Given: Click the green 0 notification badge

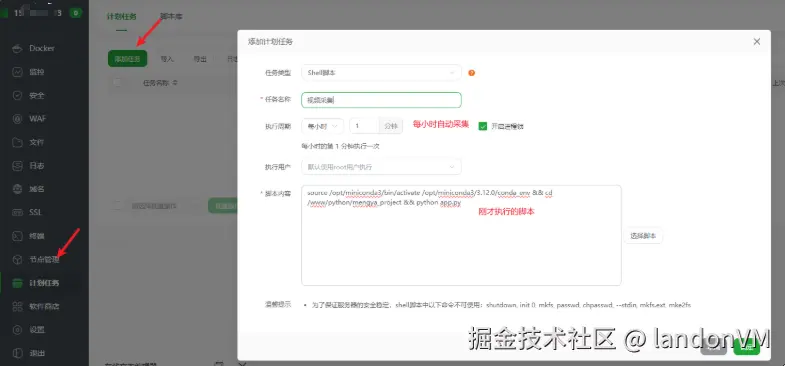Looking at the screenshot, I should click(76, 13).
